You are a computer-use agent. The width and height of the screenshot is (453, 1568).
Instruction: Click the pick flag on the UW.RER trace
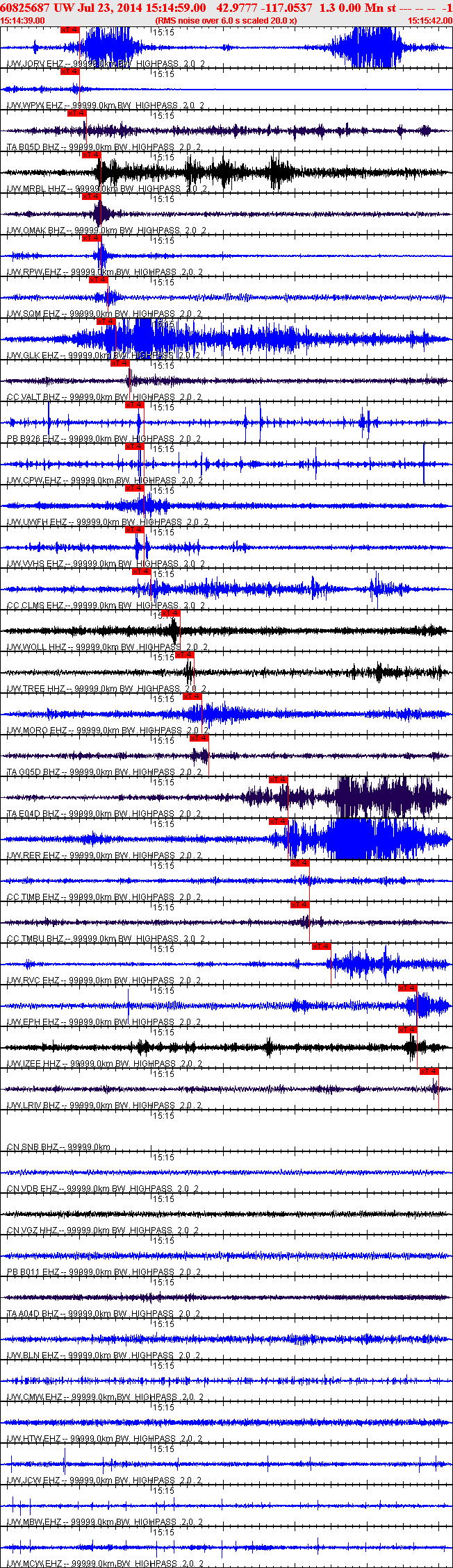[x=279, y=821]
